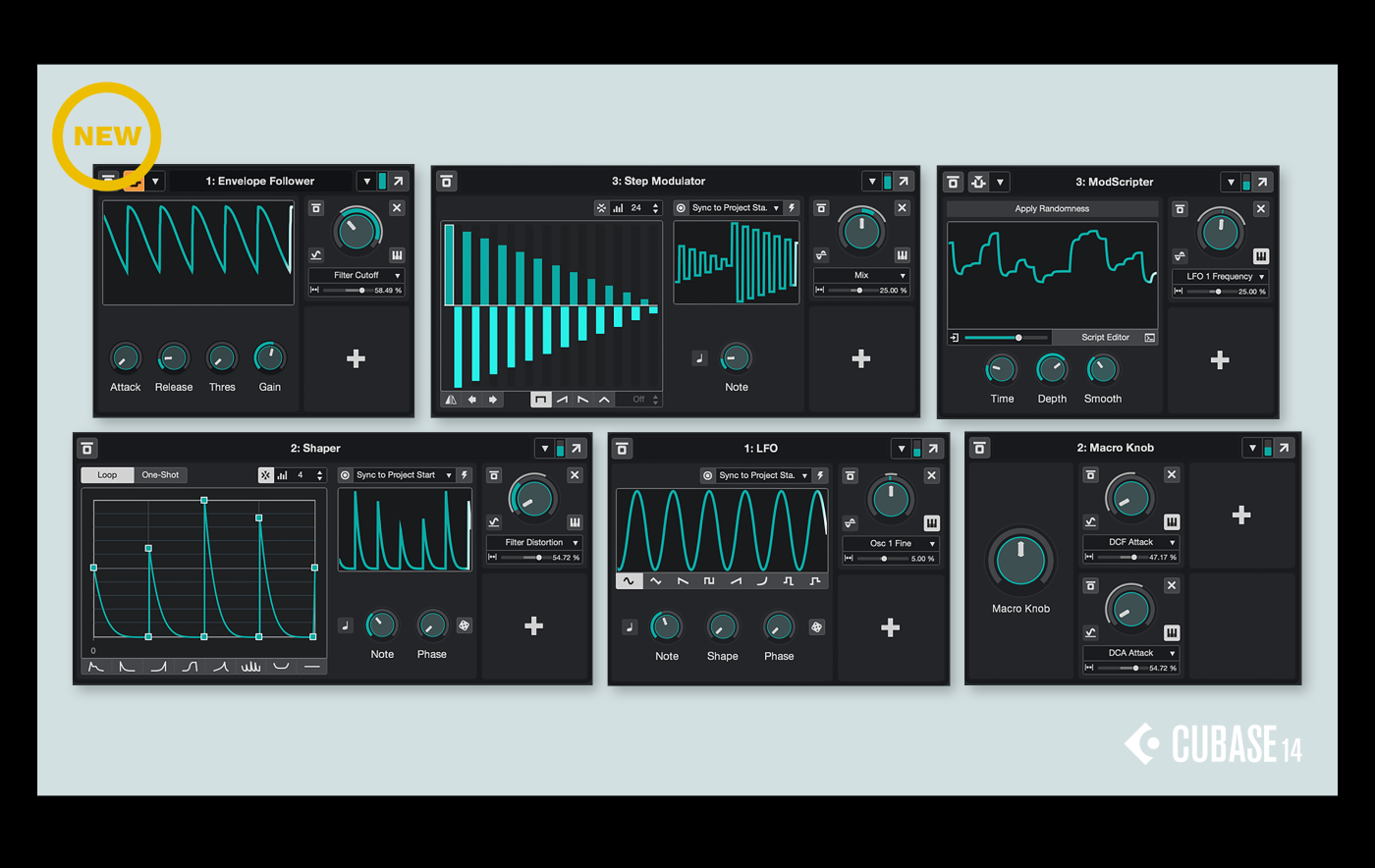The image size is (1375, 868).
Task: Open the LFO header menu arrow
Action: click(902, 449)
